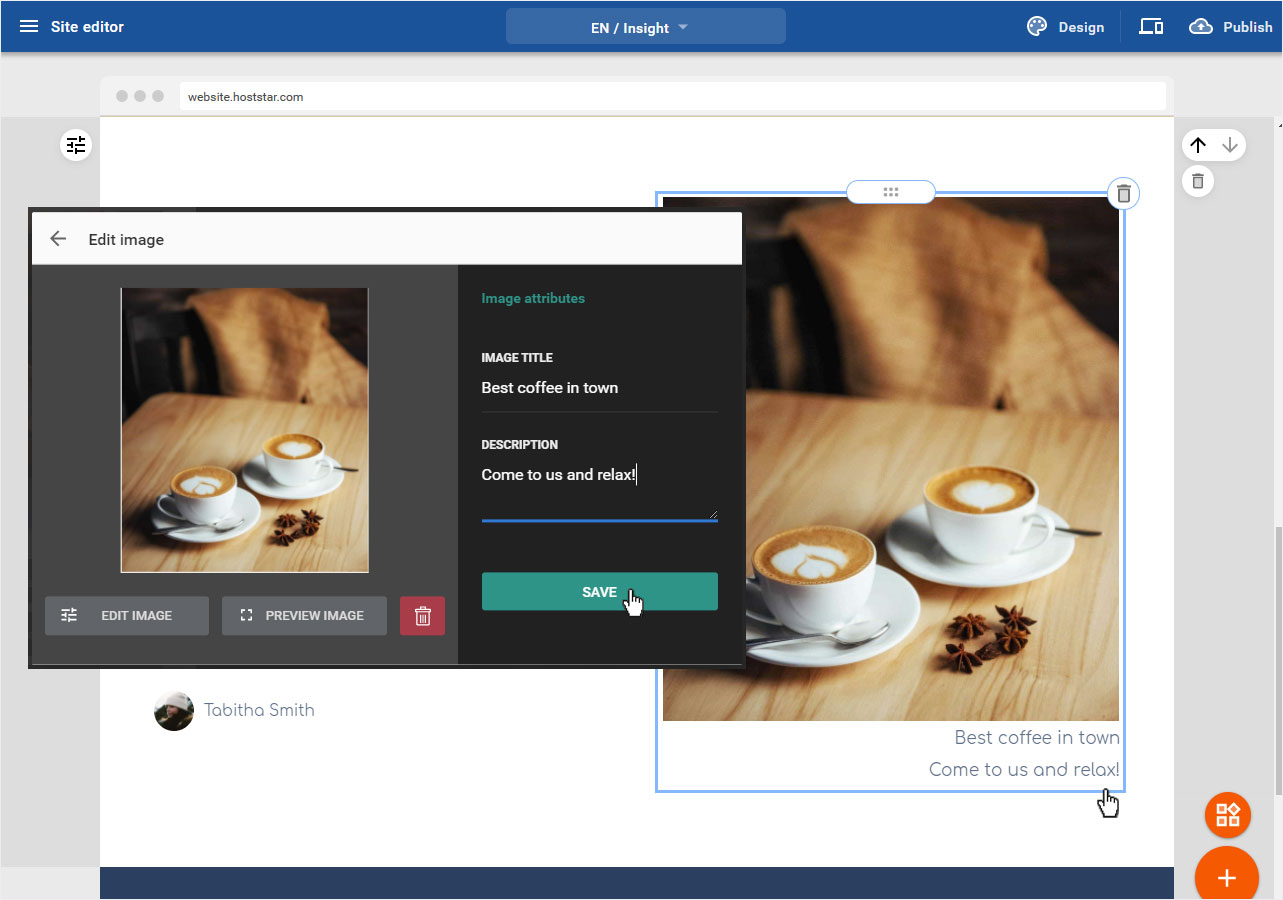This screenshot has height=900, width=1283.
Task: Delete section with the trash icon below arrows
Action: tap(1198, 181)
